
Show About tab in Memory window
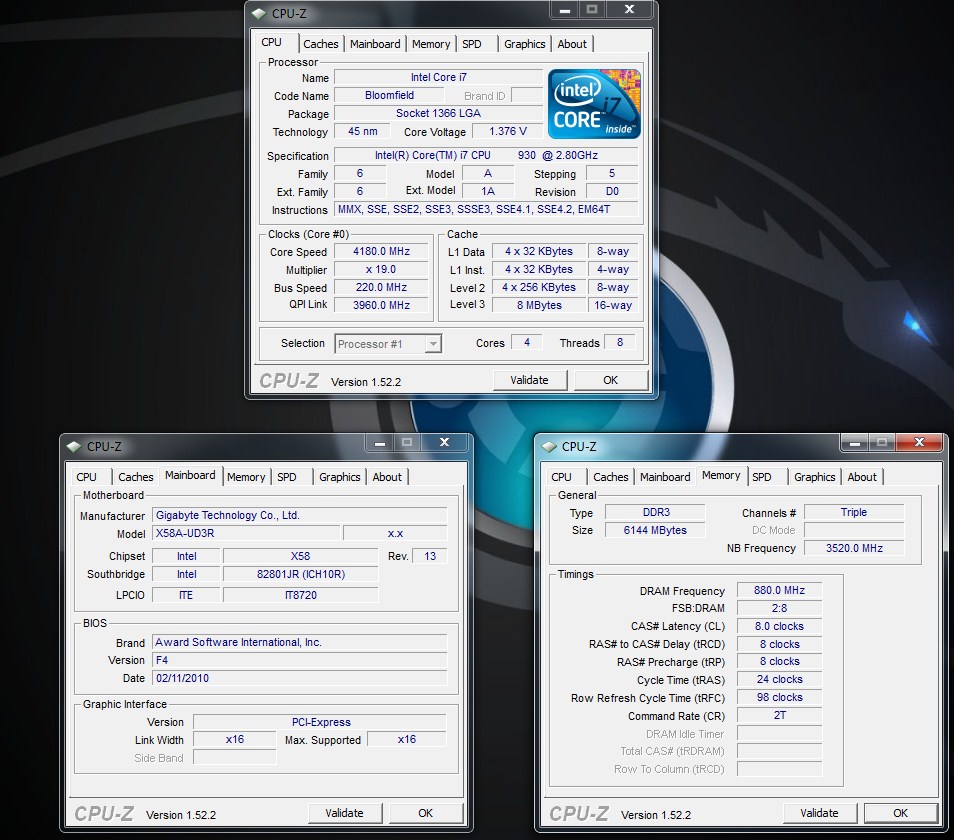pos(862,477)
